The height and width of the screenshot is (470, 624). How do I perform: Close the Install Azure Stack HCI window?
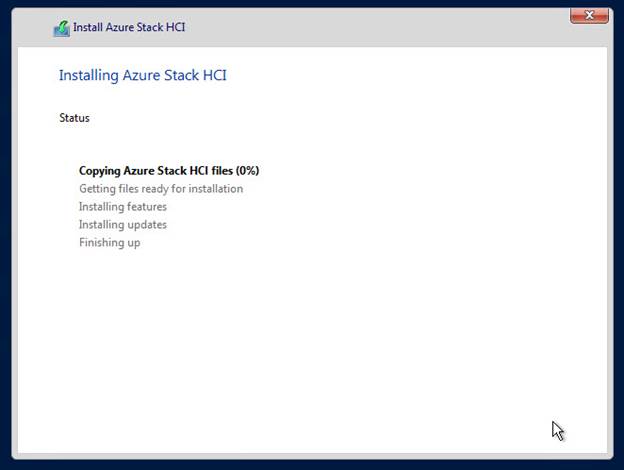point(589,16)
